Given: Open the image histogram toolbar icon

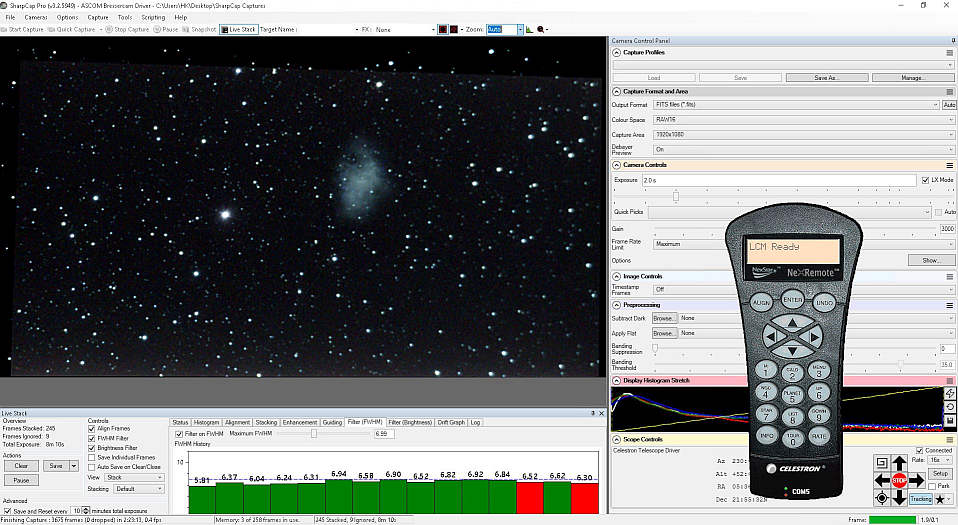Looking at the screenshot, I should pos(529,29).
